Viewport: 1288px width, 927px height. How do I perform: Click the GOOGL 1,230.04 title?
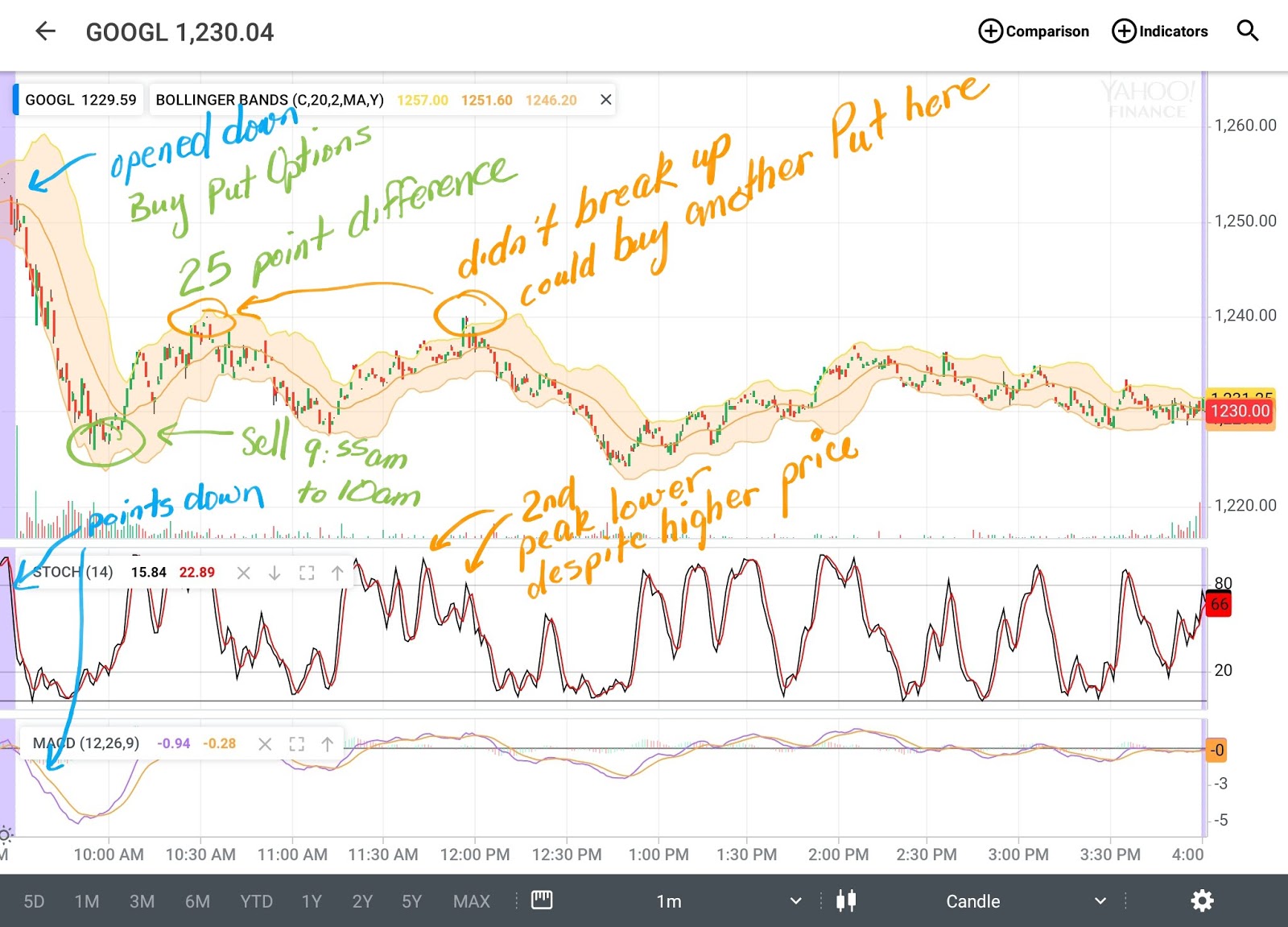(x=180, y=32)
